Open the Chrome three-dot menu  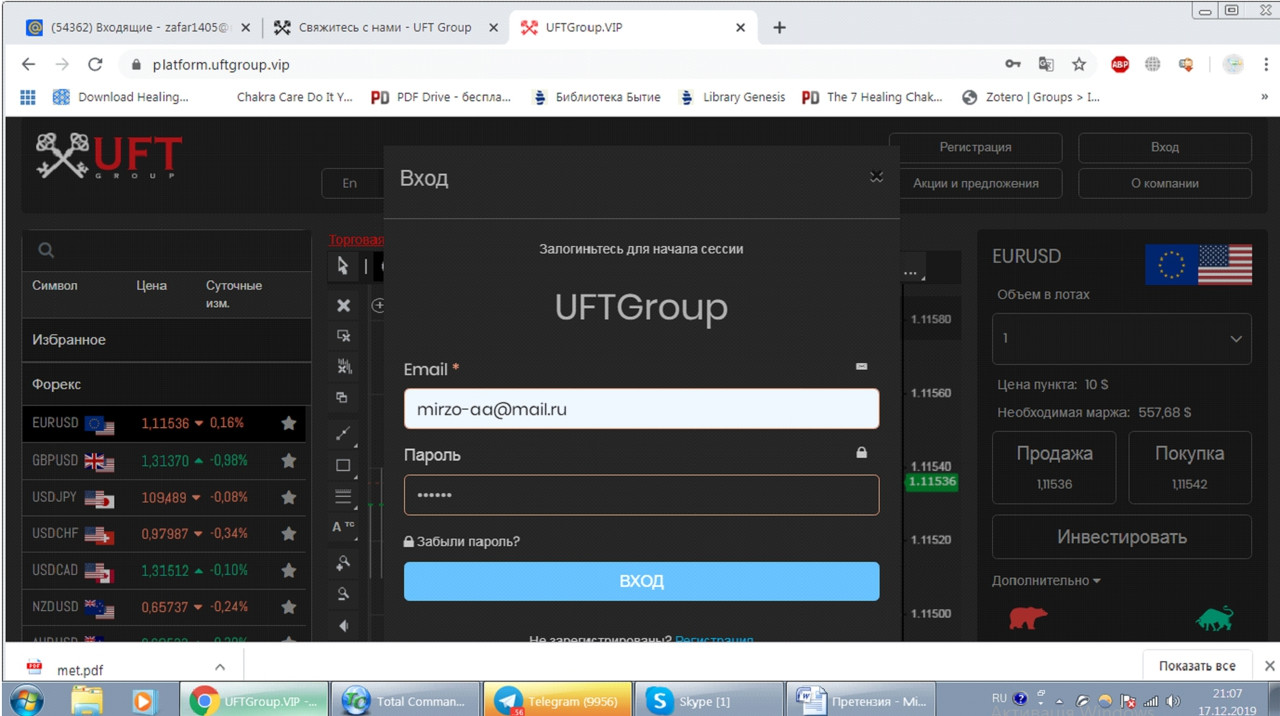(x=1265, y=64)
